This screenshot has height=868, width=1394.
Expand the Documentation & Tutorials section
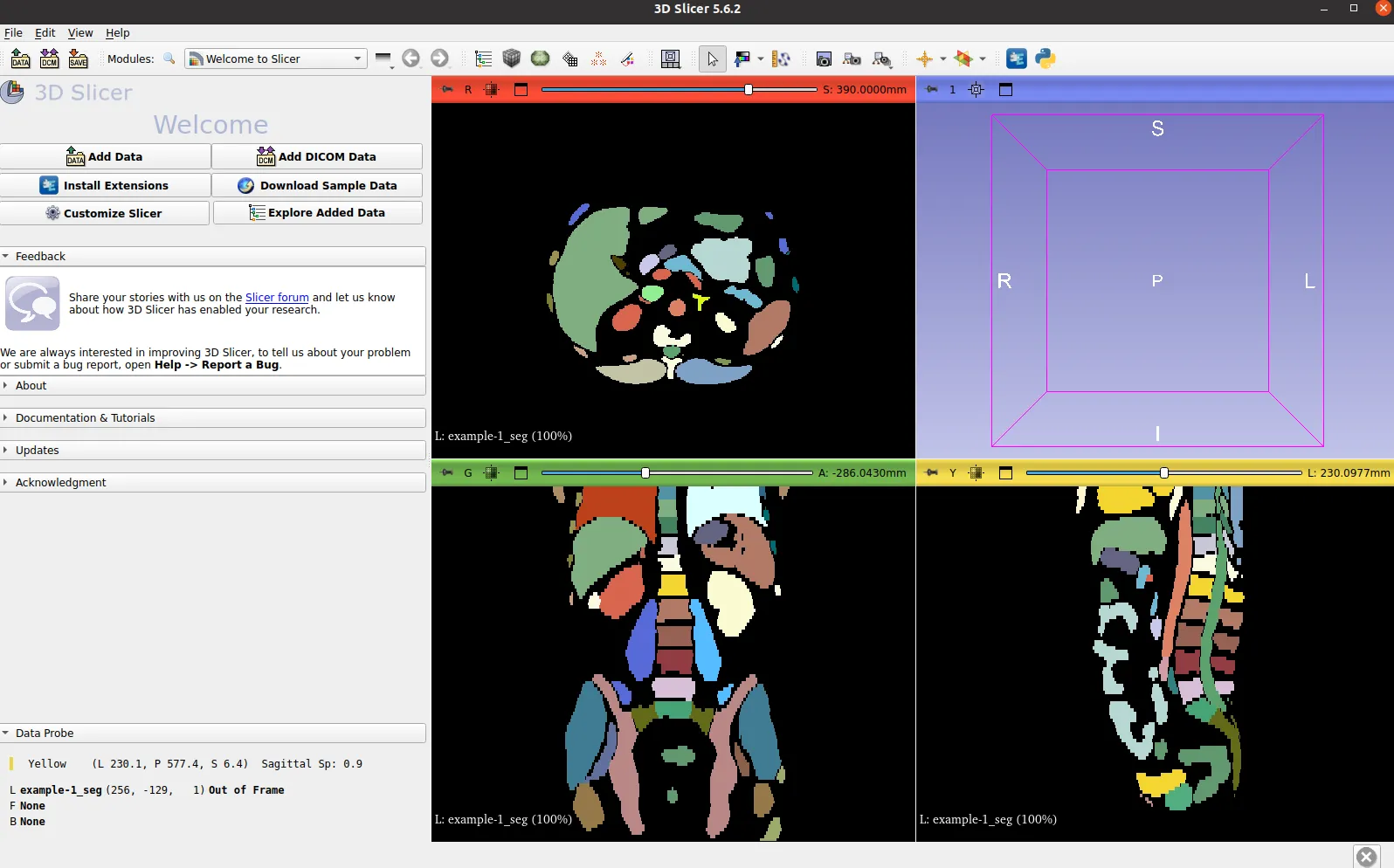[213, 417]
